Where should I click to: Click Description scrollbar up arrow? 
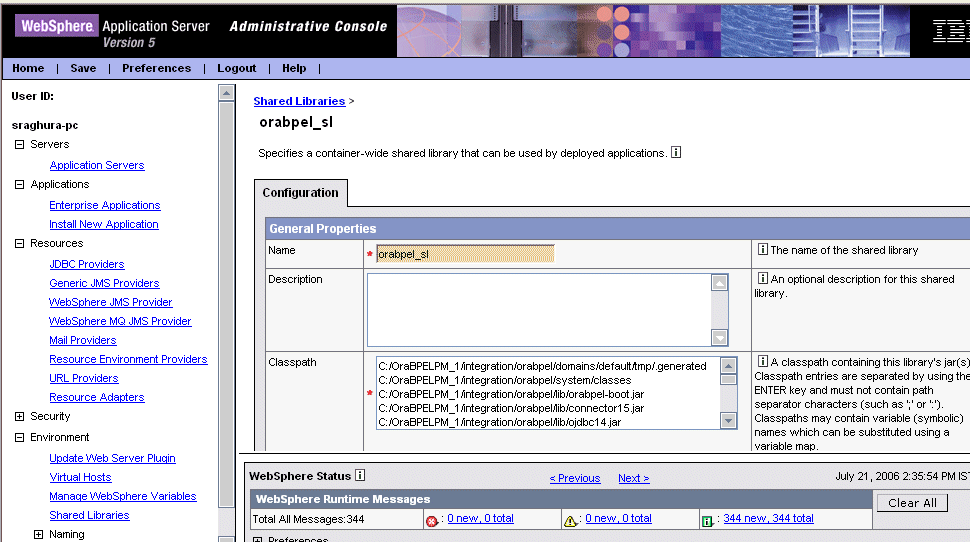point(719,283)
